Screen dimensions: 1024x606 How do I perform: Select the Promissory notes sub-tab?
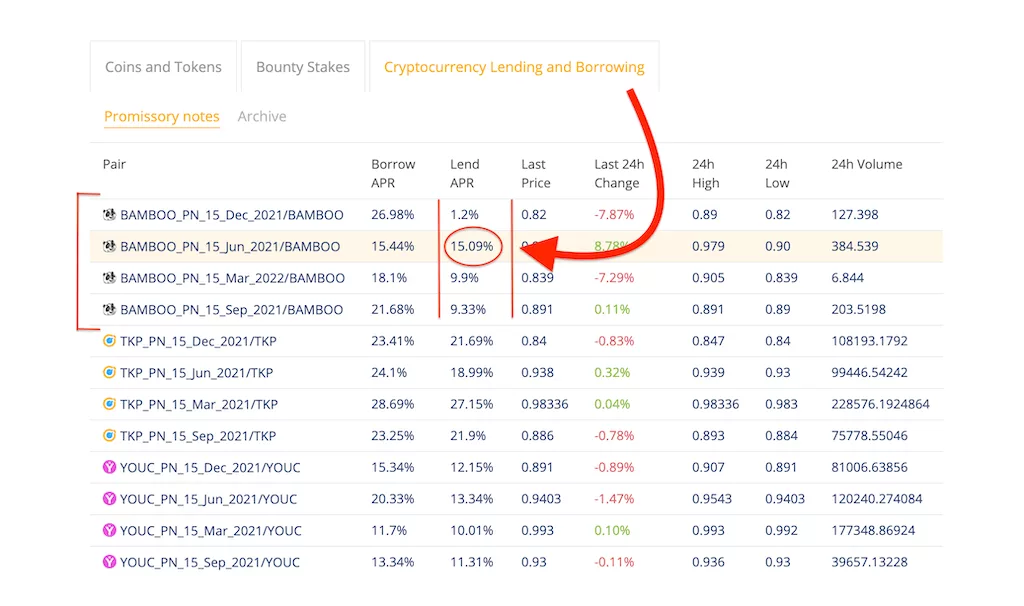[x=161, y=116]
